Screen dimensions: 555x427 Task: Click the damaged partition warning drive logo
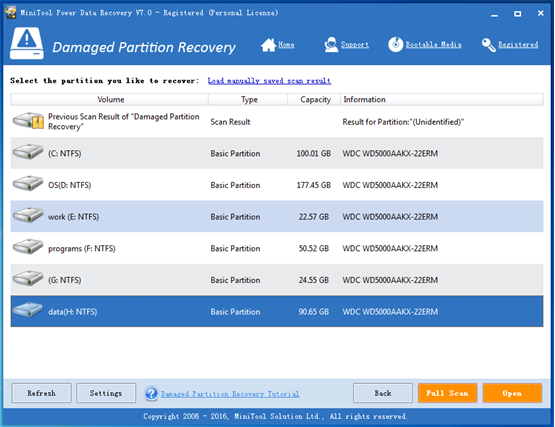click(27, 44)
